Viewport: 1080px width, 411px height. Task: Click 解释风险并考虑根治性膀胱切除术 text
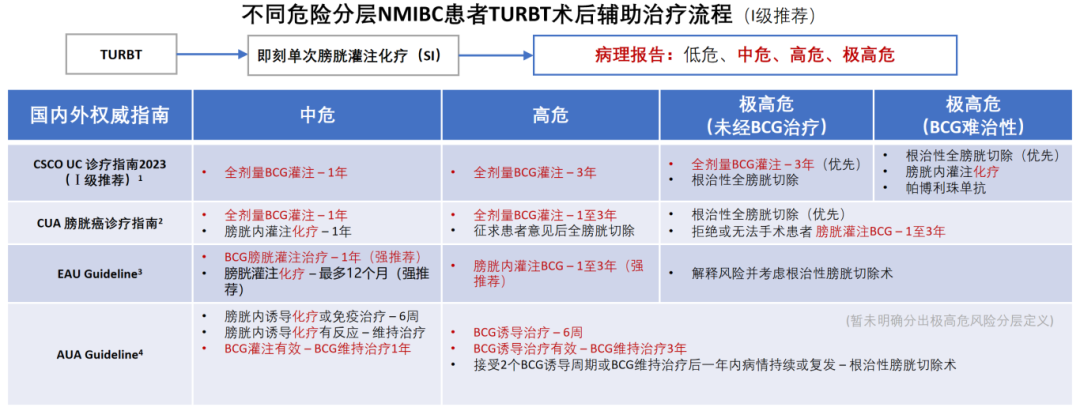pyautogui.click(x=792, y=273)
